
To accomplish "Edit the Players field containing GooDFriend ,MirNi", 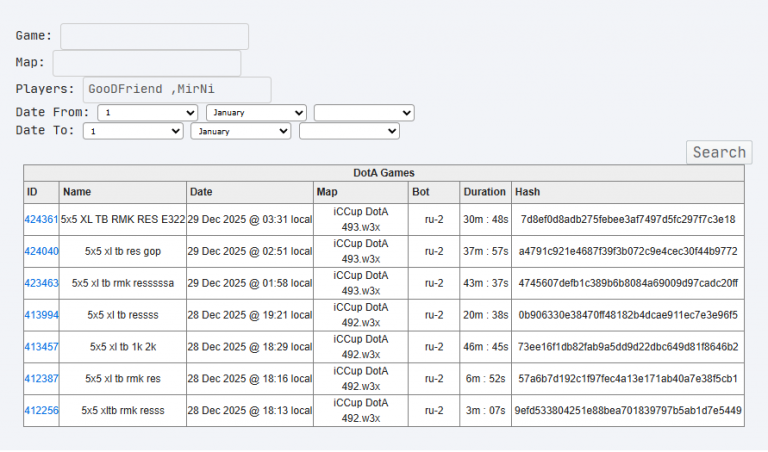I will point(177,90).
